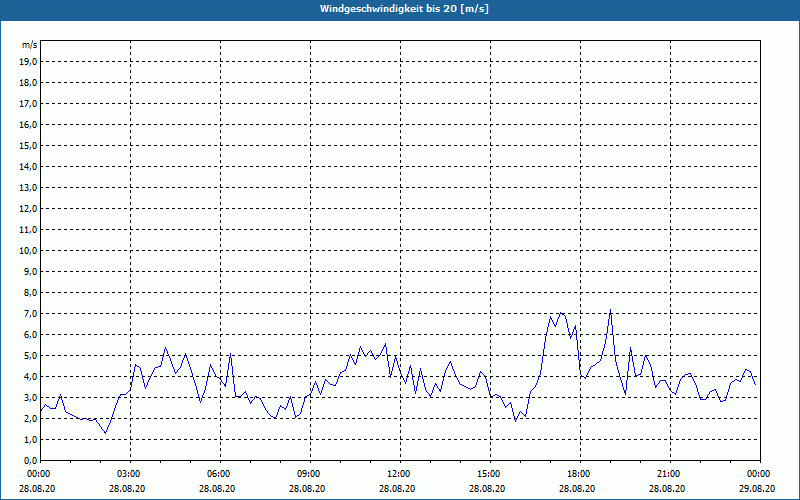Click the 'm/s' unit label on the y-axis
This screenshot has width=800, height=500.
pyautogui.click(x=30, y=45)
